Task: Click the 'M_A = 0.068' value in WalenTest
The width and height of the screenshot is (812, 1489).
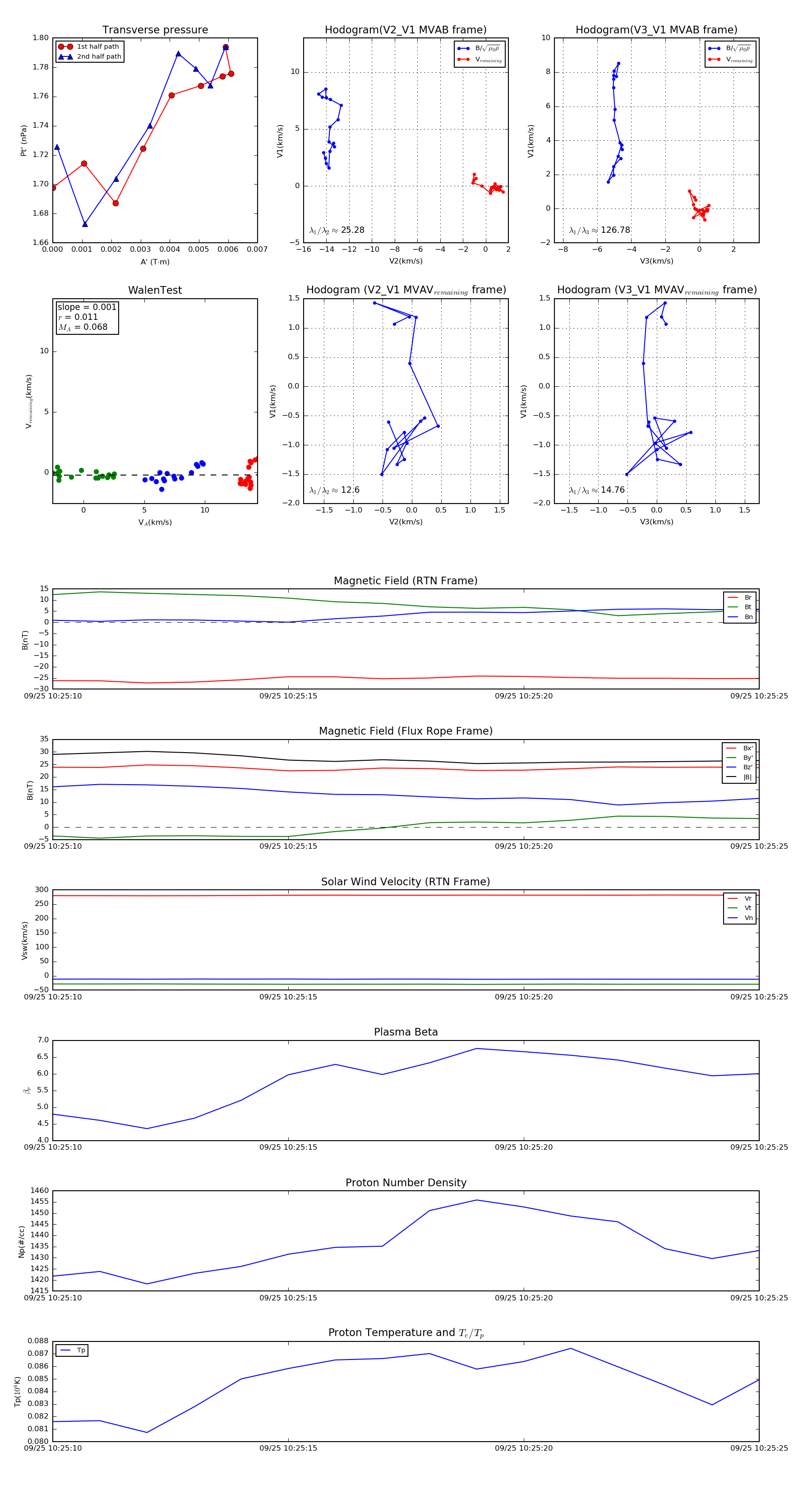Action: coord(83,327)
